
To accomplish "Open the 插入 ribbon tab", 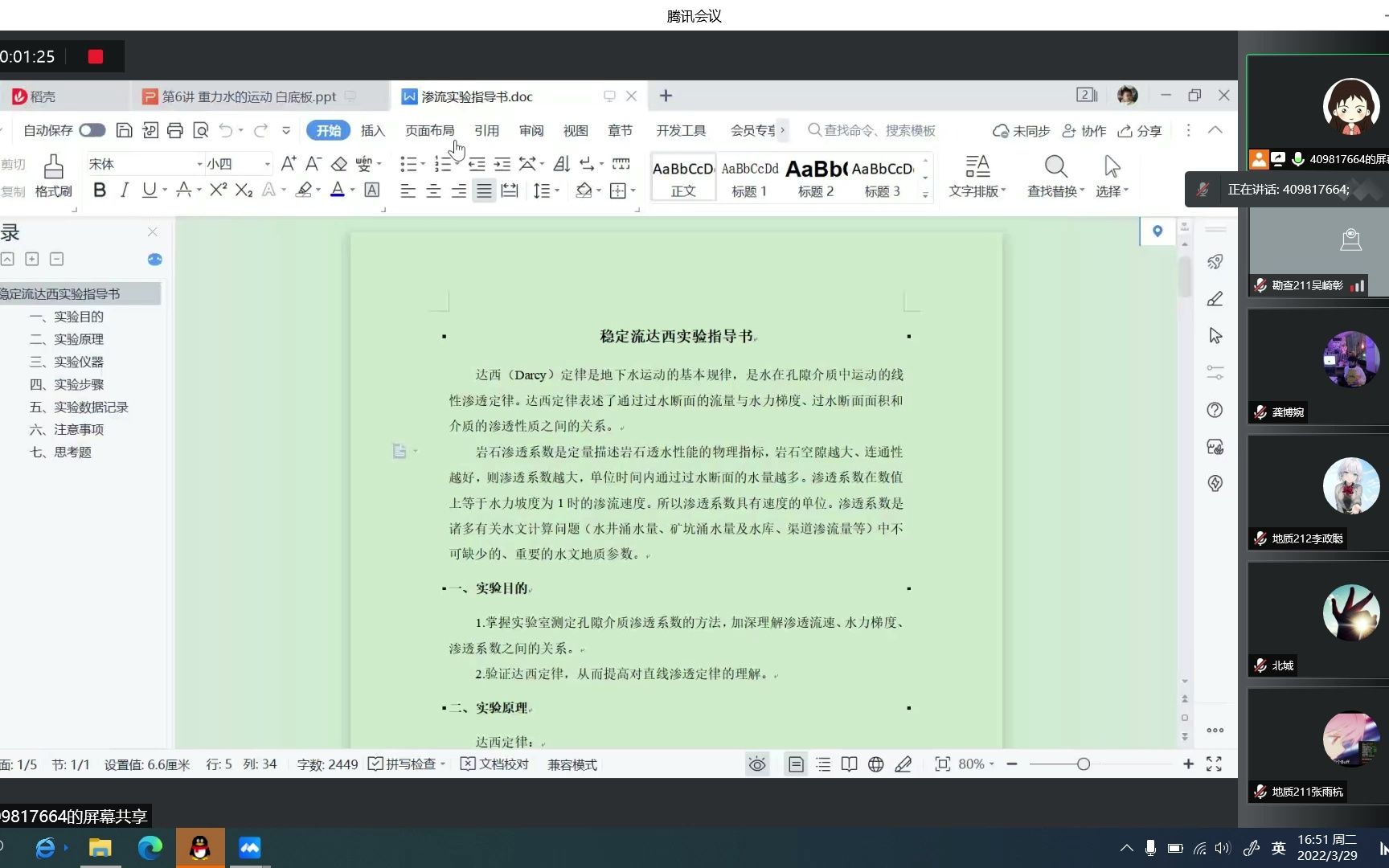I will coord(373,130).
